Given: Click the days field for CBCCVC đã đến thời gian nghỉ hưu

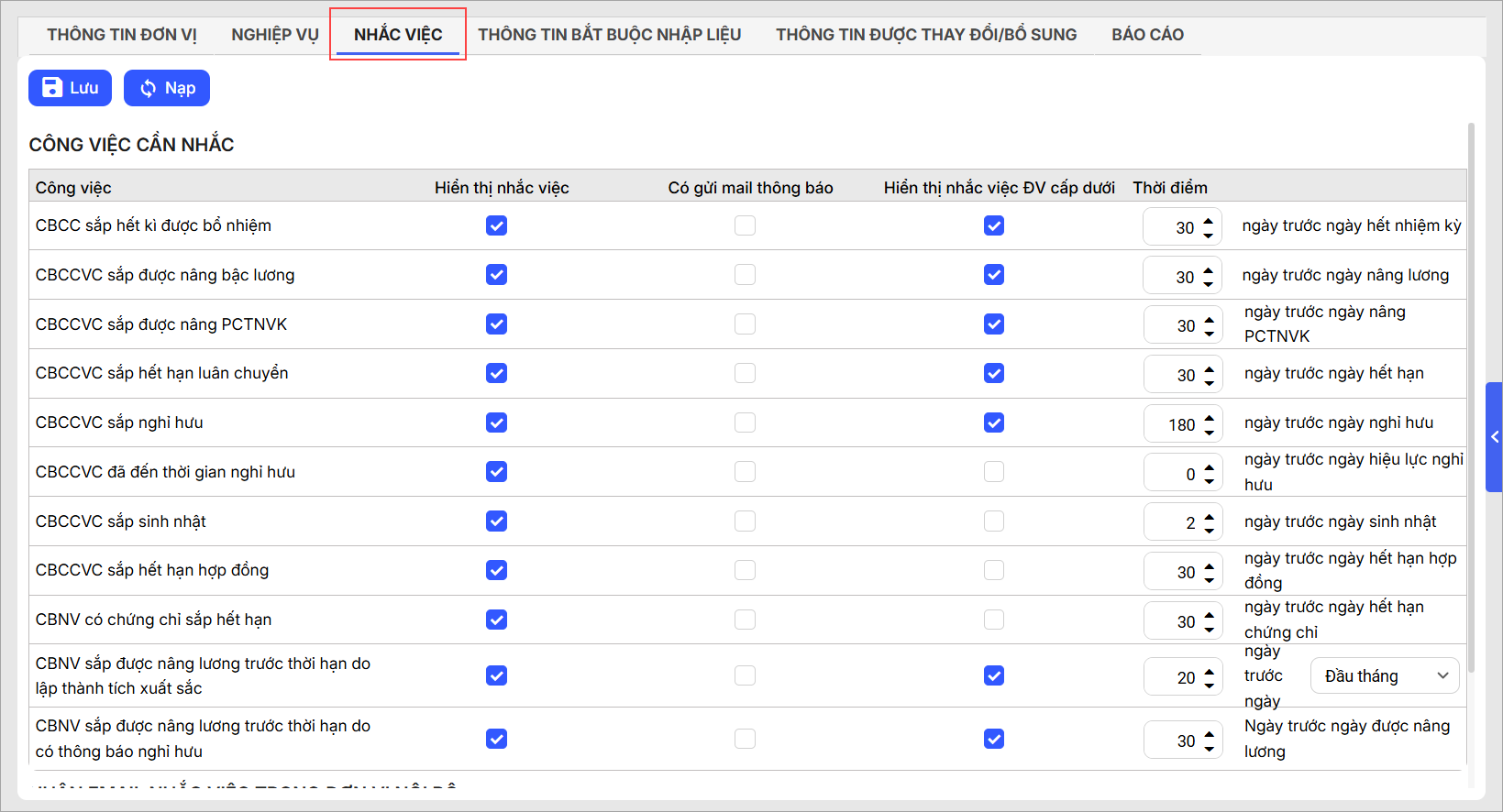Looking at the screenshot, I should click(x=1174, y=474).
